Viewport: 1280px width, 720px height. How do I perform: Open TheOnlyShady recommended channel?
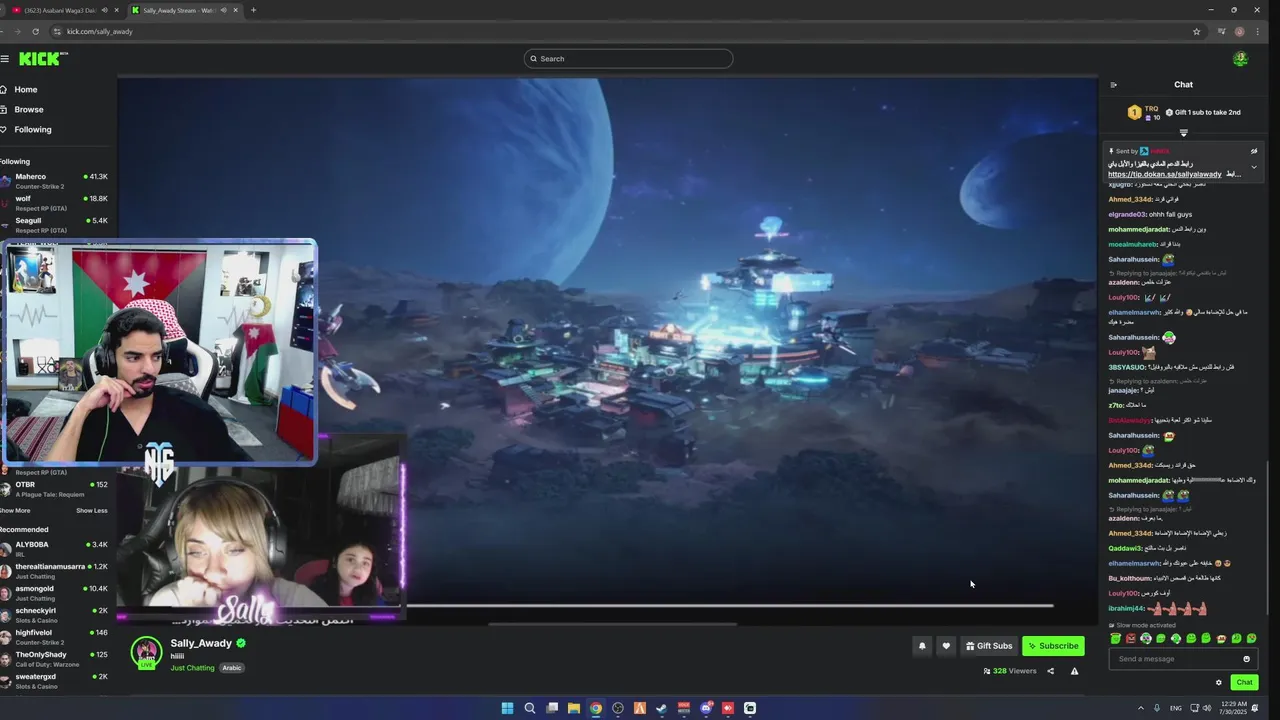55,659
